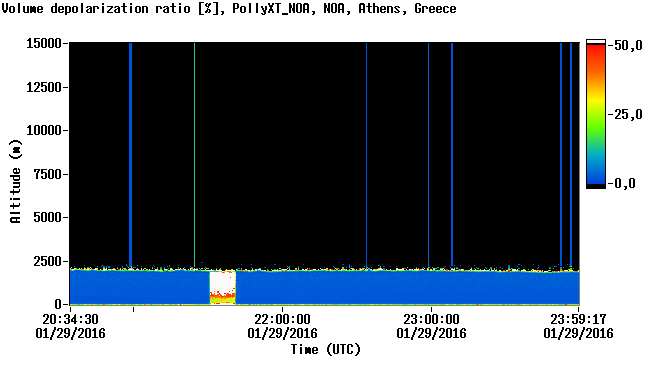
Task: Click the chart title mentioning PollyXT_NOA
Action: 229,8
